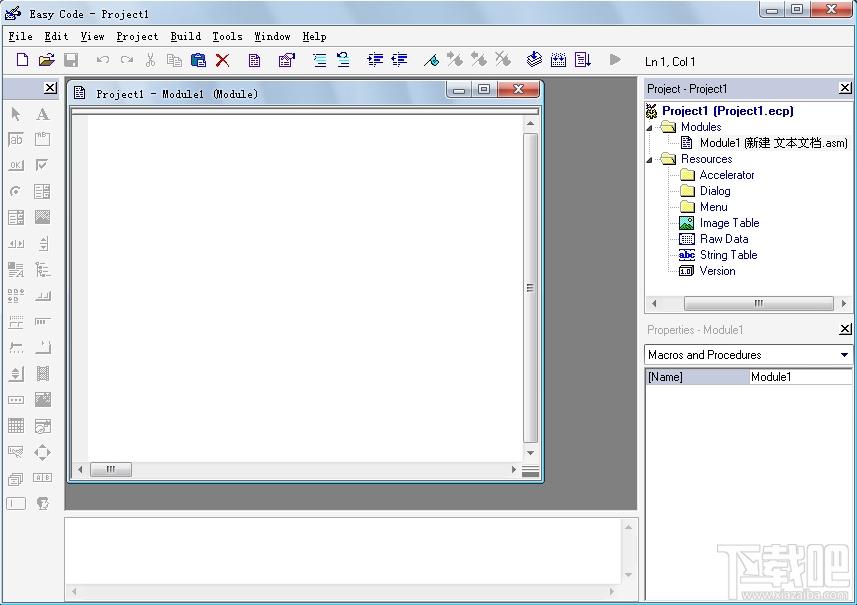Image resolution: width=857 pixels, height=605 pixels.
Task: Click the Copy icon in the toolbar
Action: tap(174, 60)
